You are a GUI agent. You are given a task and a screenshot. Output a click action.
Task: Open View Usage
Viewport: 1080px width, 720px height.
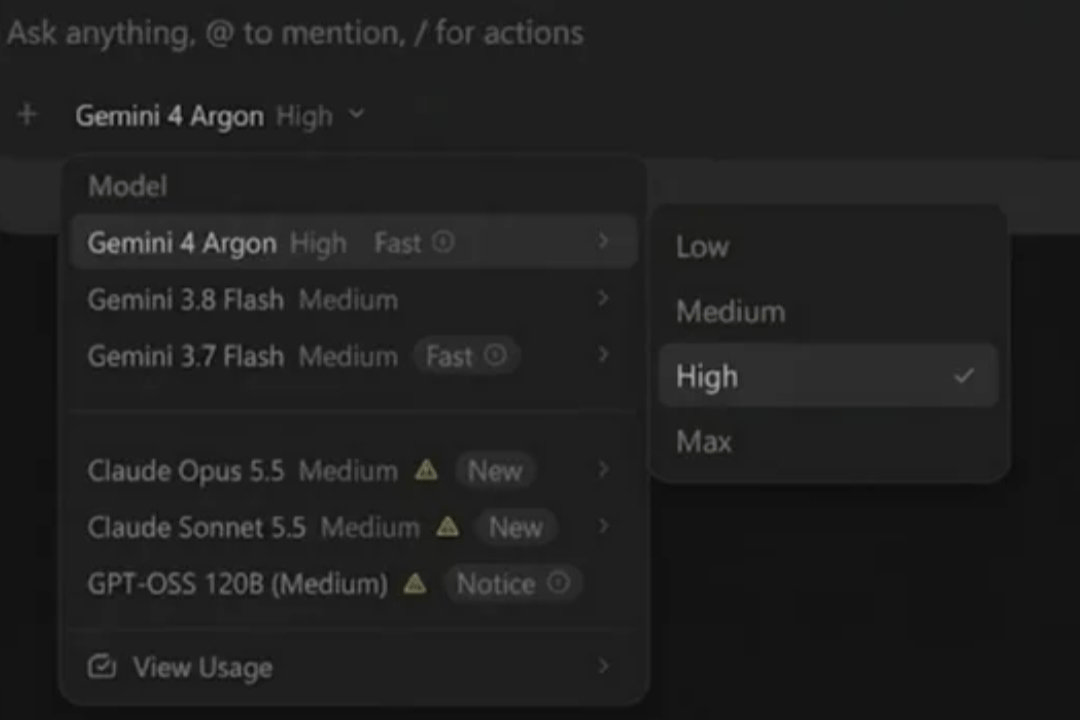click(353, 666)
